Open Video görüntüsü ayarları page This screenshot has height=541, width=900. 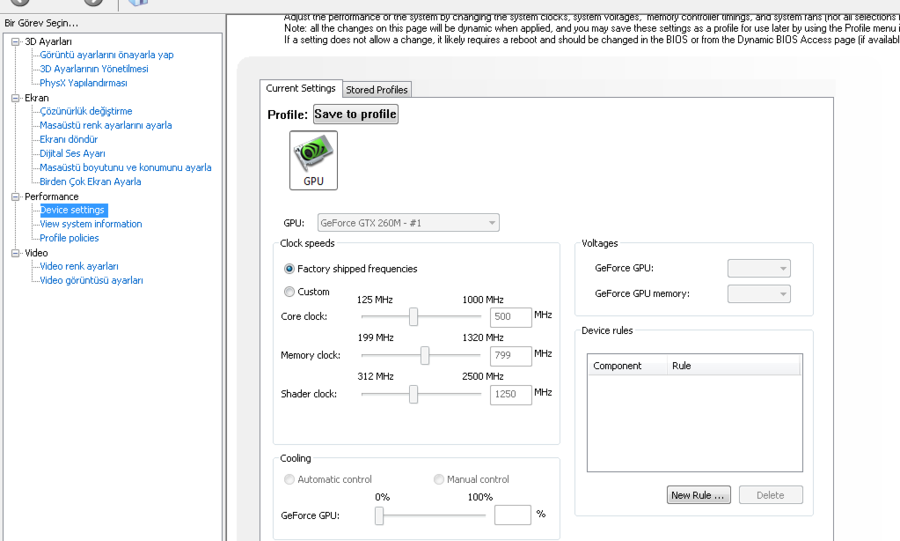pyautogui.click(x=91, y=281)
